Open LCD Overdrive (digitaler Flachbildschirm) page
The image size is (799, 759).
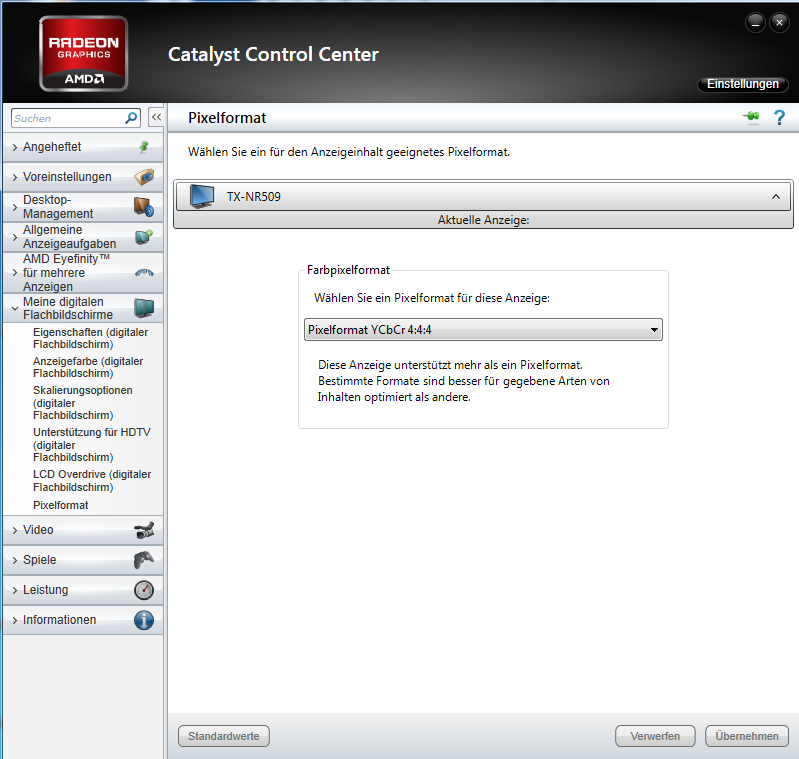pyautogui.click(x=92, y=481)
